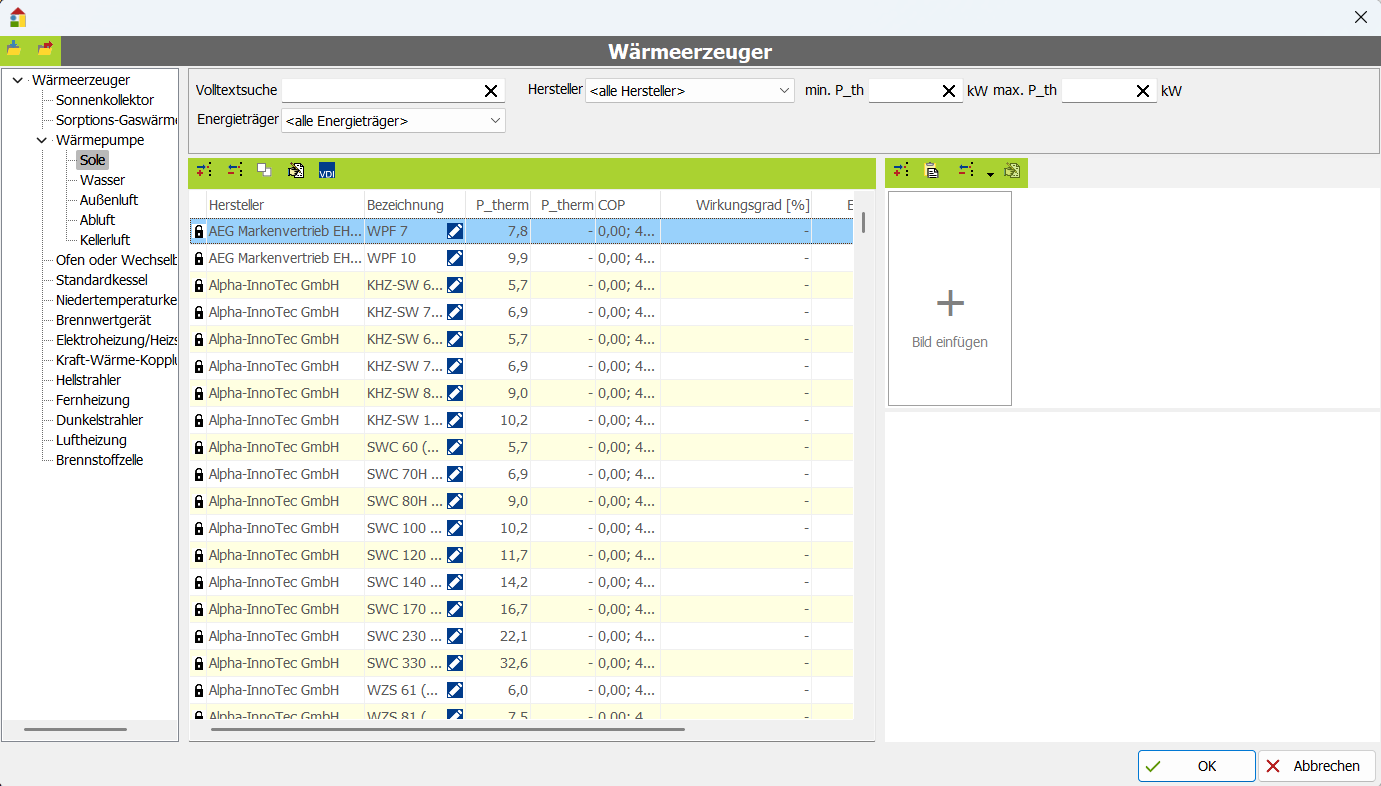Clear the Volltextsuche field with its X
Screen dimensions: 1381x786
pyautogui.click(x=491, y=91)
